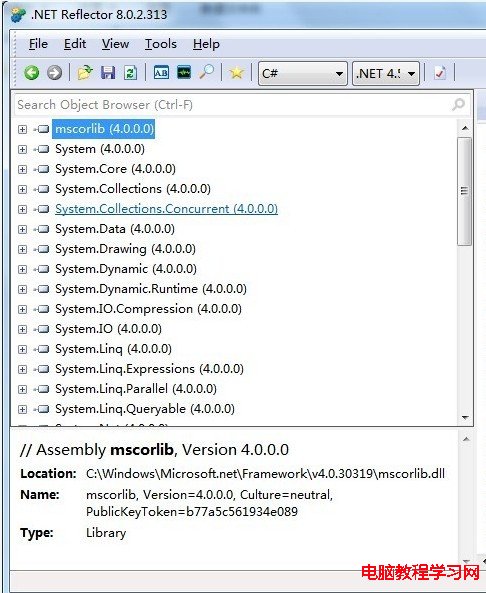
Task: Open an assembly with the folder icon
Action: (85, 72)
